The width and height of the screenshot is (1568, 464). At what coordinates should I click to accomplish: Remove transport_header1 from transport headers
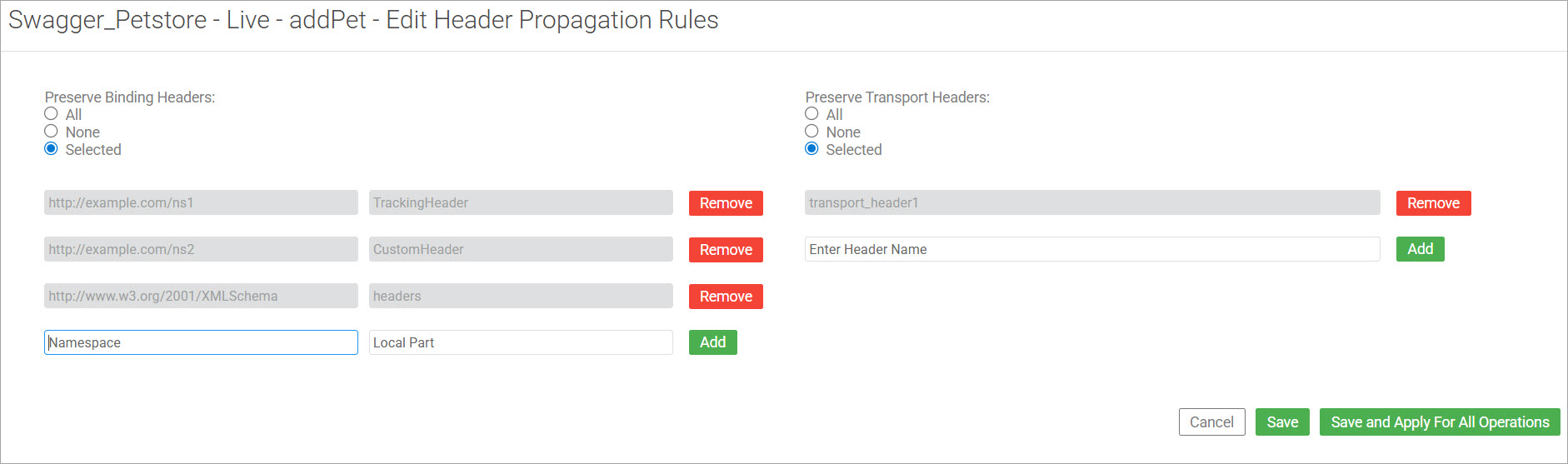click(1433, 203)
